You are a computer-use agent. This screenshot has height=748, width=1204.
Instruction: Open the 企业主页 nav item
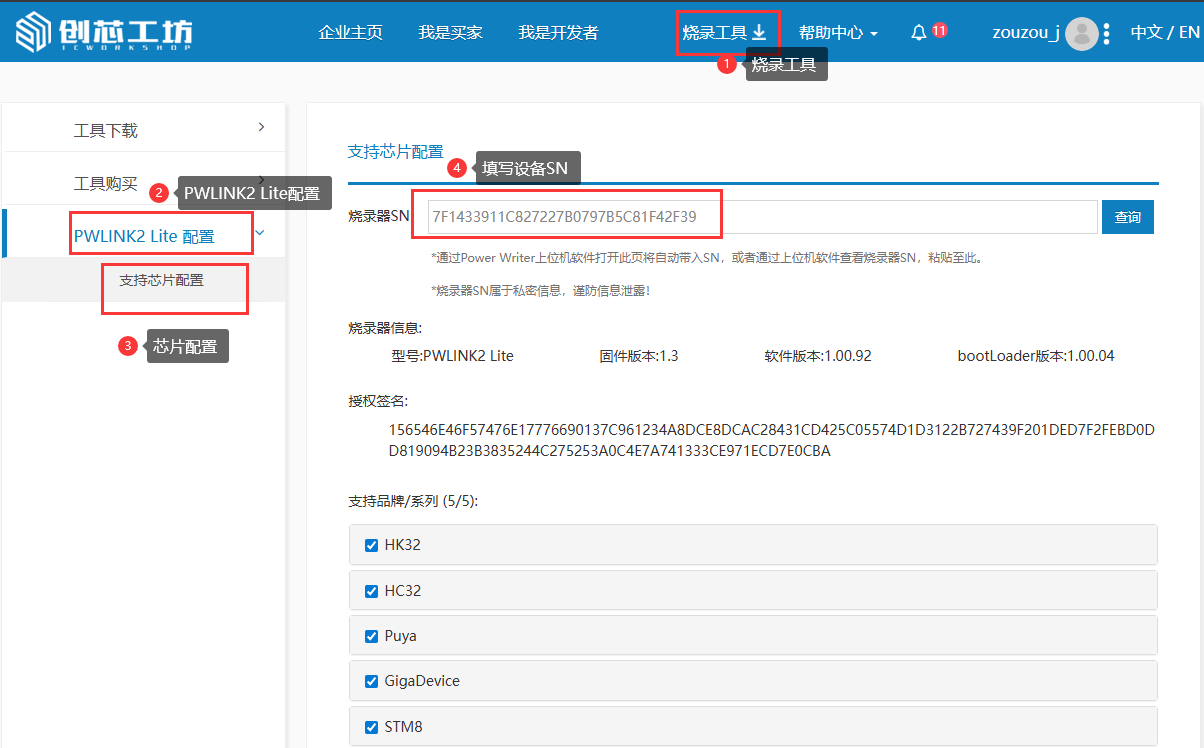point(350,33)
